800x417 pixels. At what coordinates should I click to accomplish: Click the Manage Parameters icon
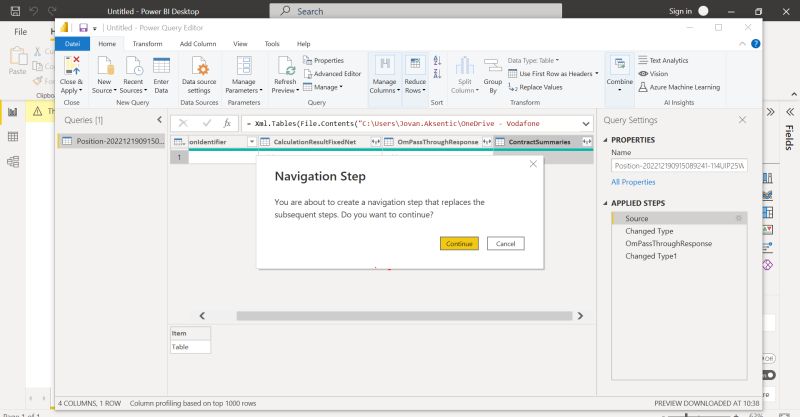tap(244, 66)
